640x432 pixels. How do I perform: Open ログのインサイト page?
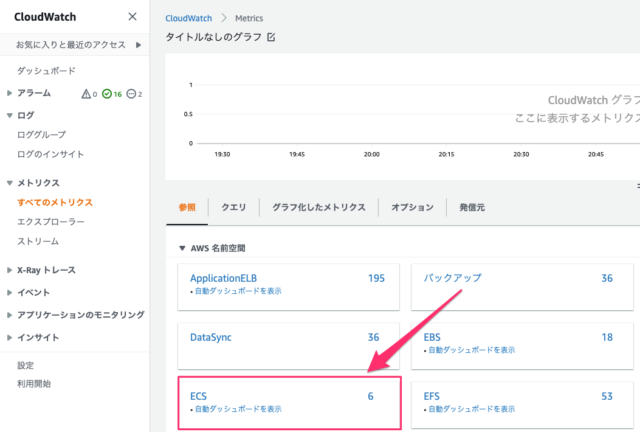coord(51,154)
